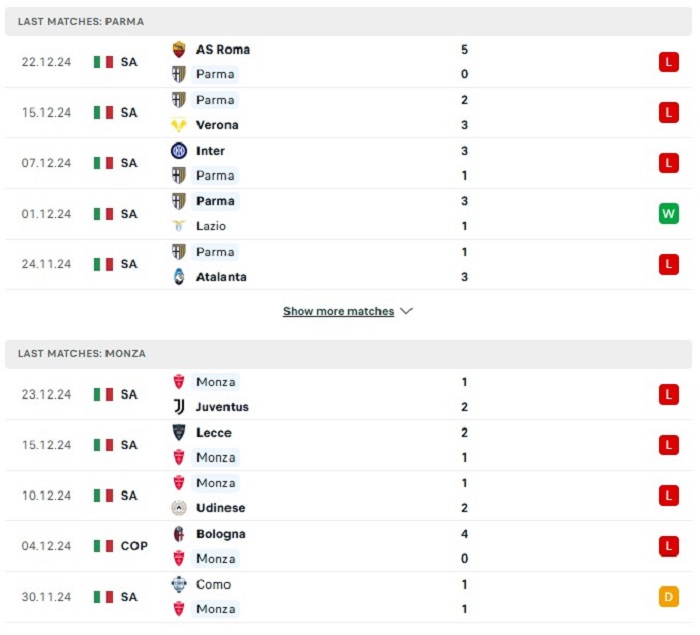Click the AS Roma club crest
The width and height of the screenshot is (700, 635).
pos(179,49)
